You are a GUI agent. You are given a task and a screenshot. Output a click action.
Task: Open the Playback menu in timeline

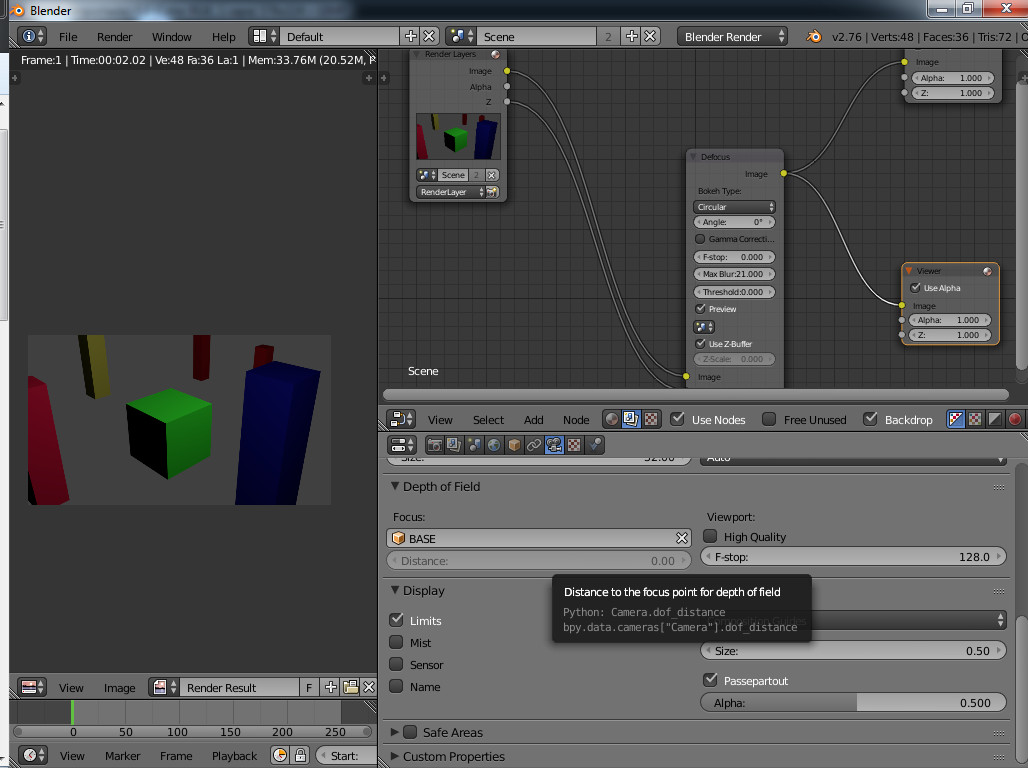[234, 755]
